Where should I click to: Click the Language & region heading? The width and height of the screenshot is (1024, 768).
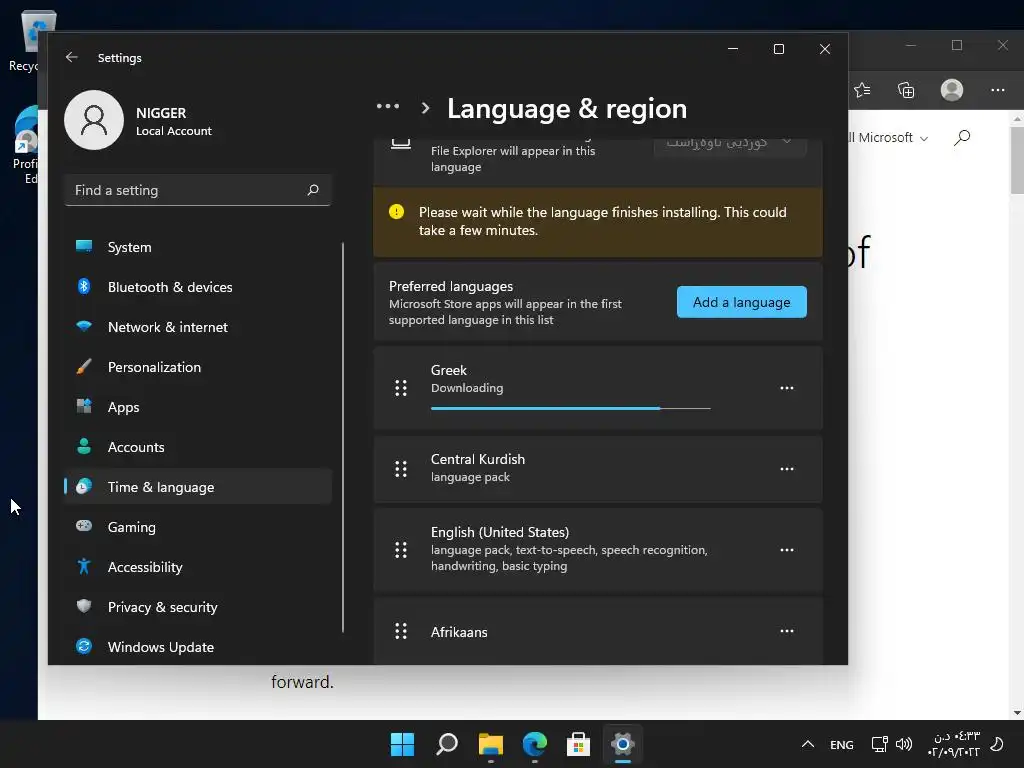[567, 108]
